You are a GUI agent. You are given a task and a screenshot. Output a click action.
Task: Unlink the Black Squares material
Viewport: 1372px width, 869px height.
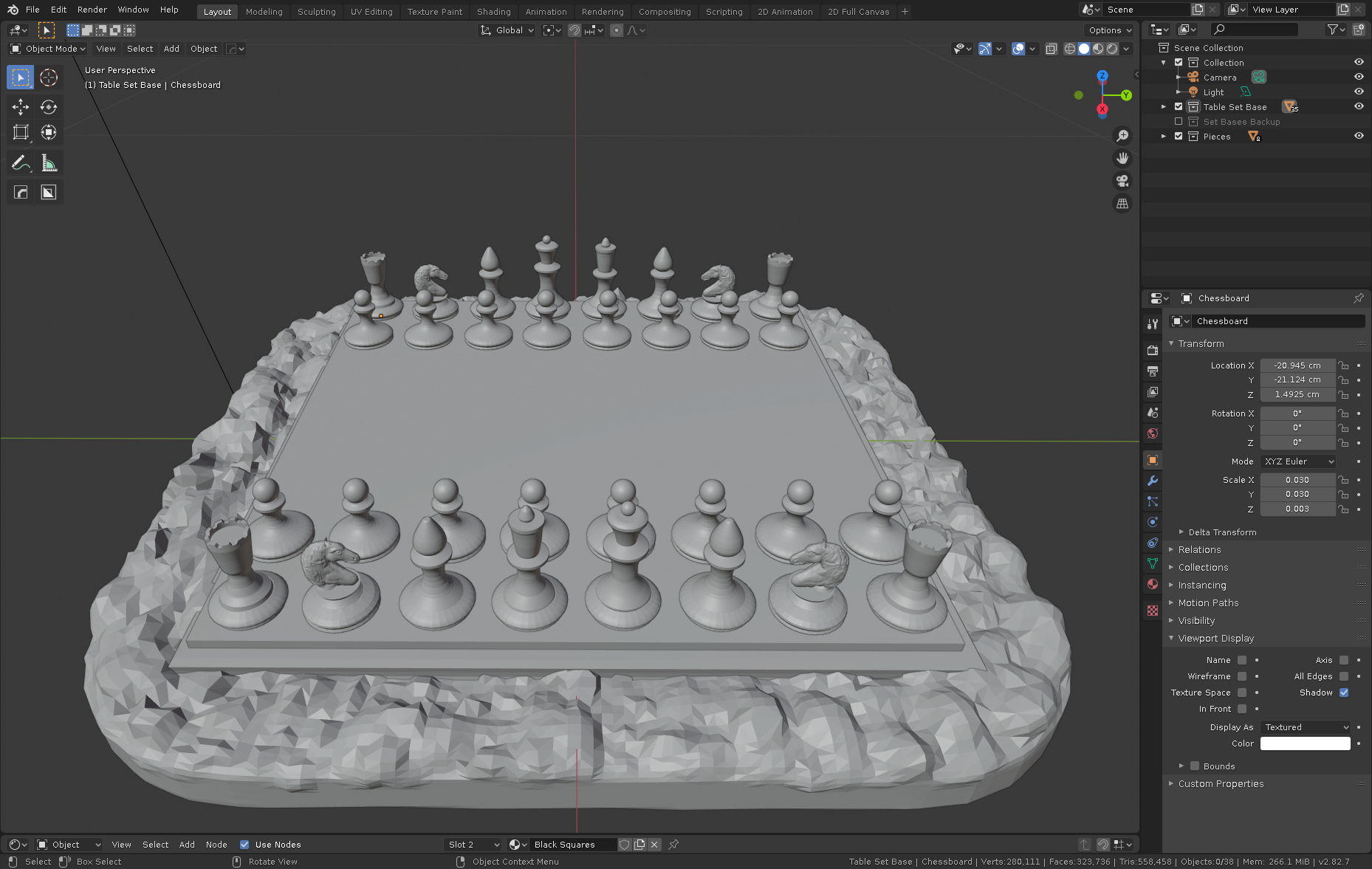(x=654, y=845)
